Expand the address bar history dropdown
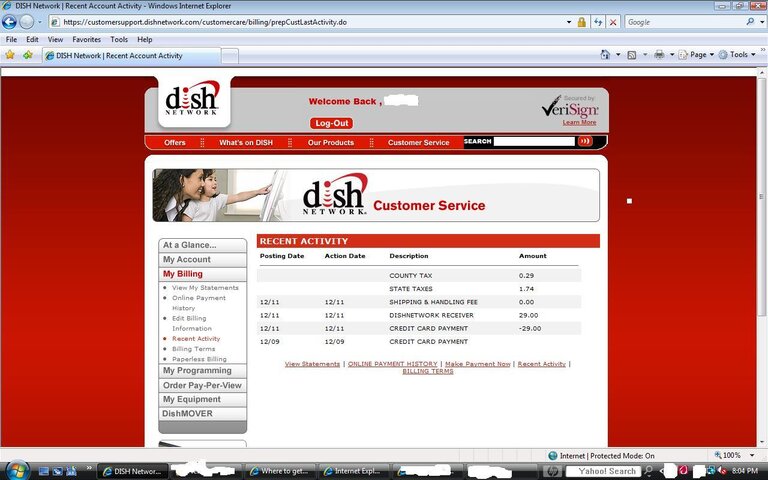This screenshot has height=480, width=768. [569, 22]
